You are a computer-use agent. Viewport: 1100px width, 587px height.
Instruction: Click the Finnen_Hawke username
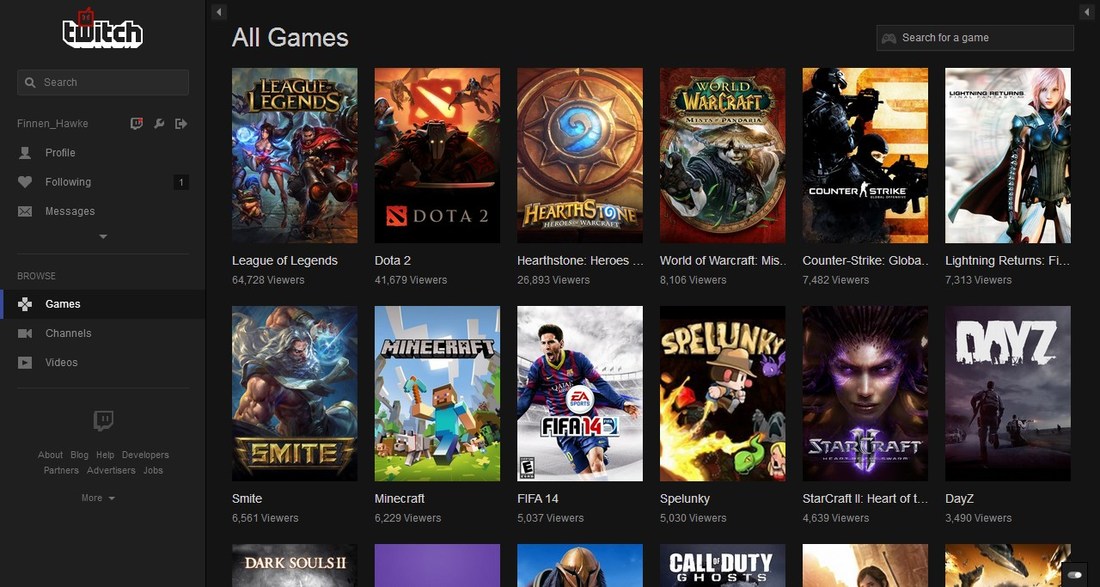[53, 123]
